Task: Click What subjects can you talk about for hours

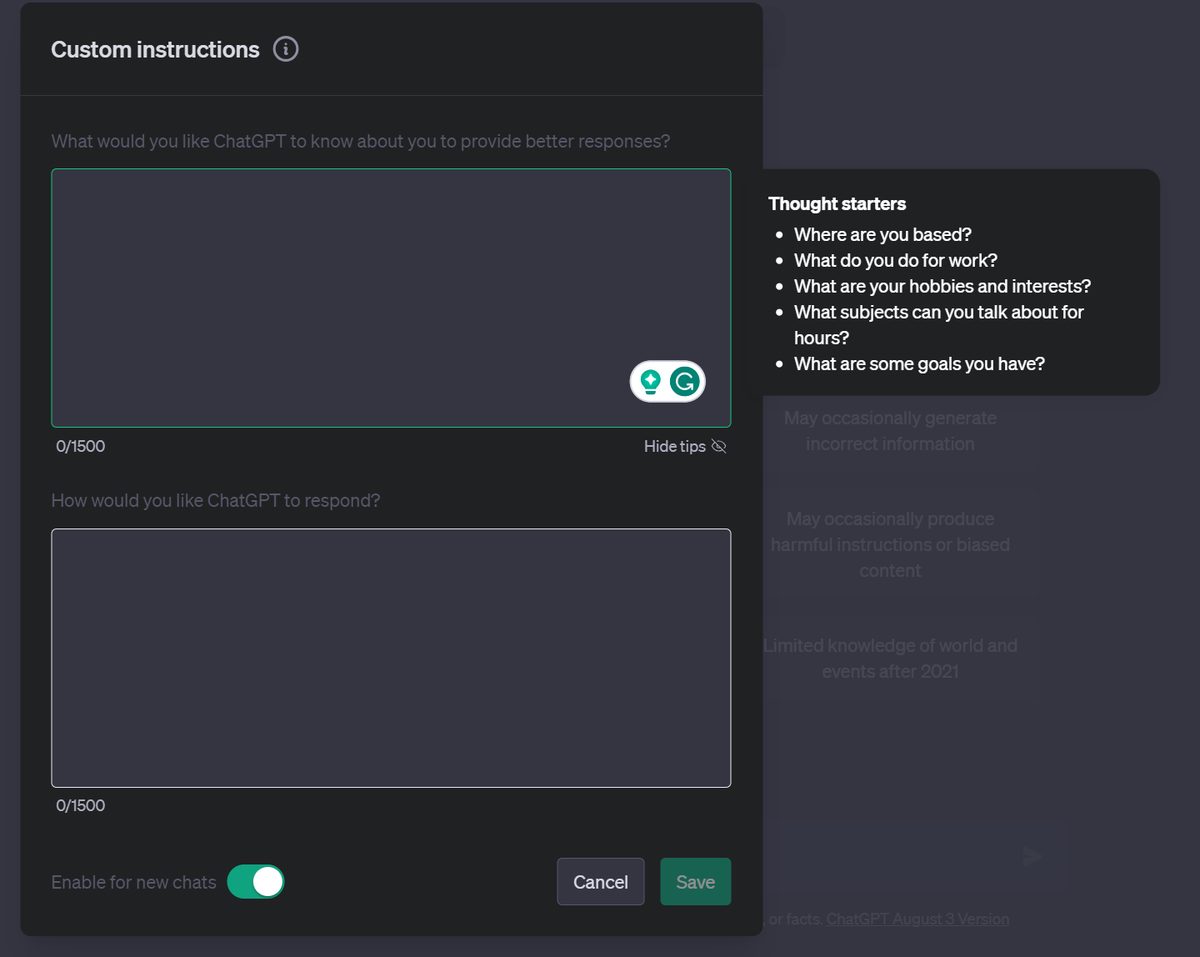Action: [938, 312]
